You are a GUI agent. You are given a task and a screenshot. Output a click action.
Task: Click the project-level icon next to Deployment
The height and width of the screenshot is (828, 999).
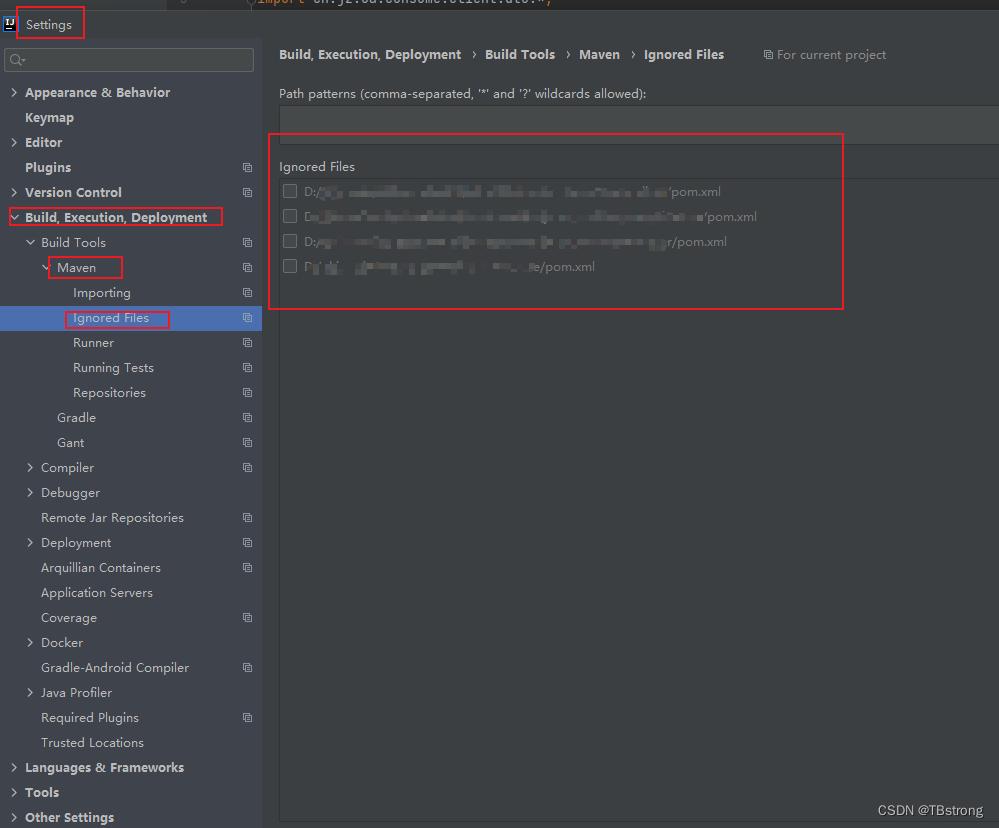[x=247, y=543]
